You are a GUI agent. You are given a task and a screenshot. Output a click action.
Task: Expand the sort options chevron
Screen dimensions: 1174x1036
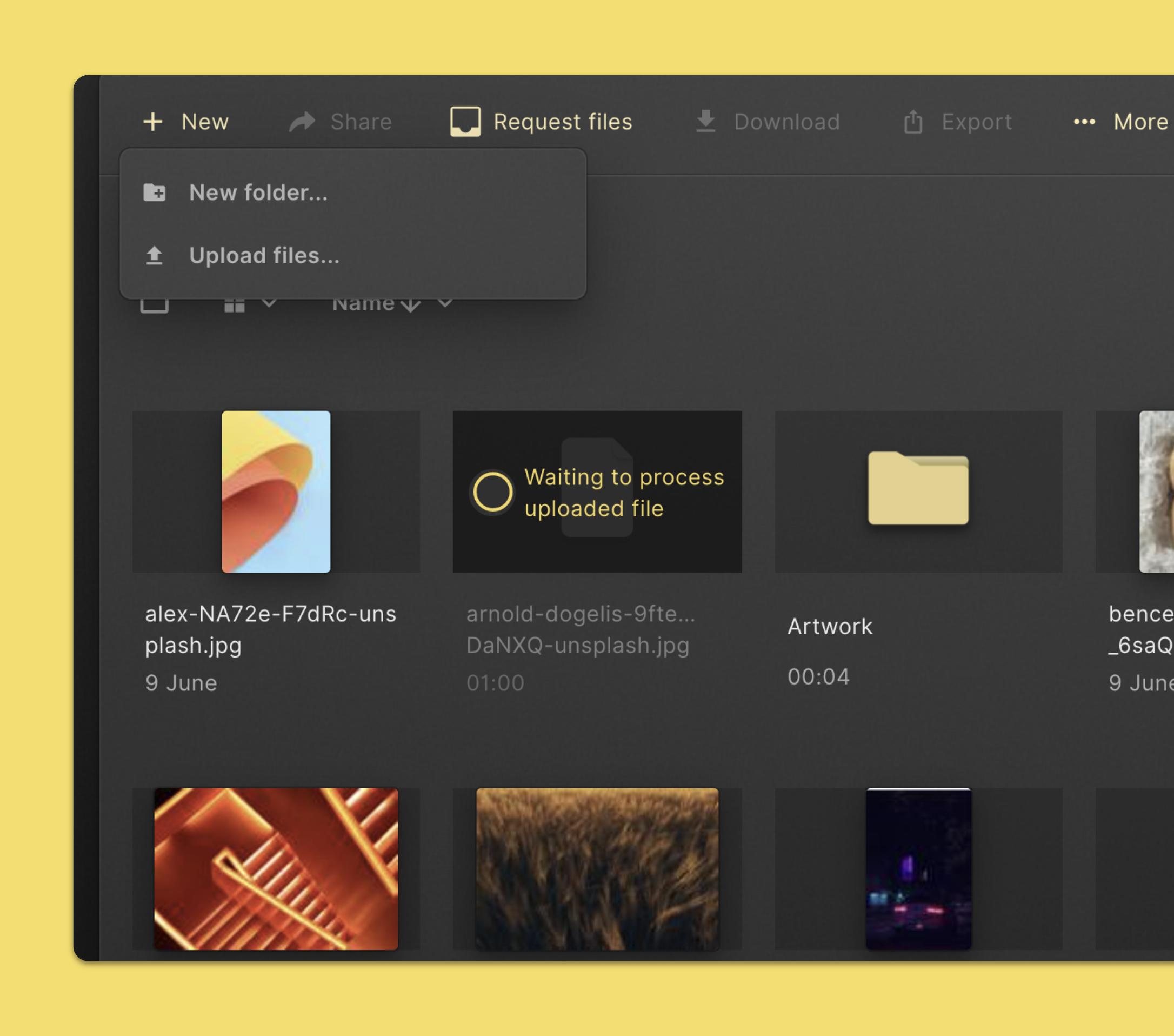pyautogui.click(x=445, y=302)
